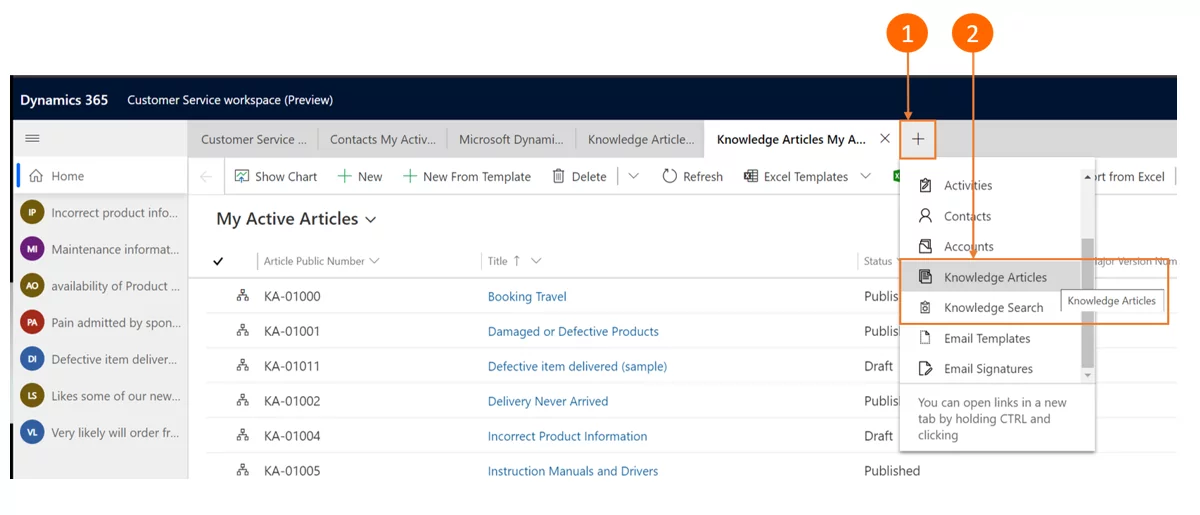The image size is (1200, 515).
Task: Refresh the articles list
Action: [692, 176]
